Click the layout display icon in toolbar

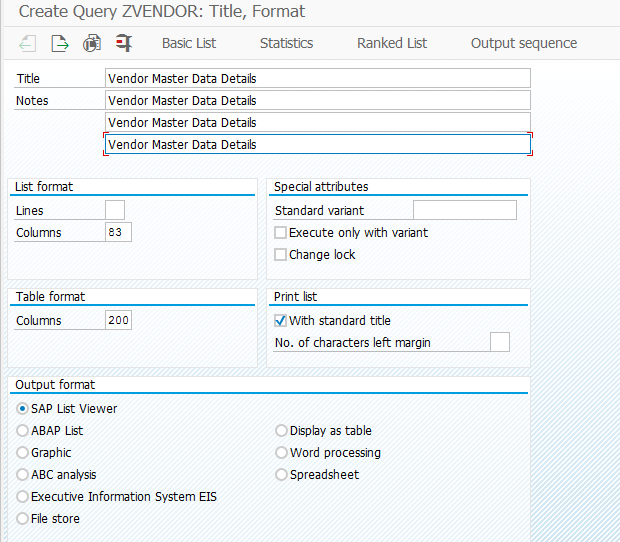click(124, 43)
